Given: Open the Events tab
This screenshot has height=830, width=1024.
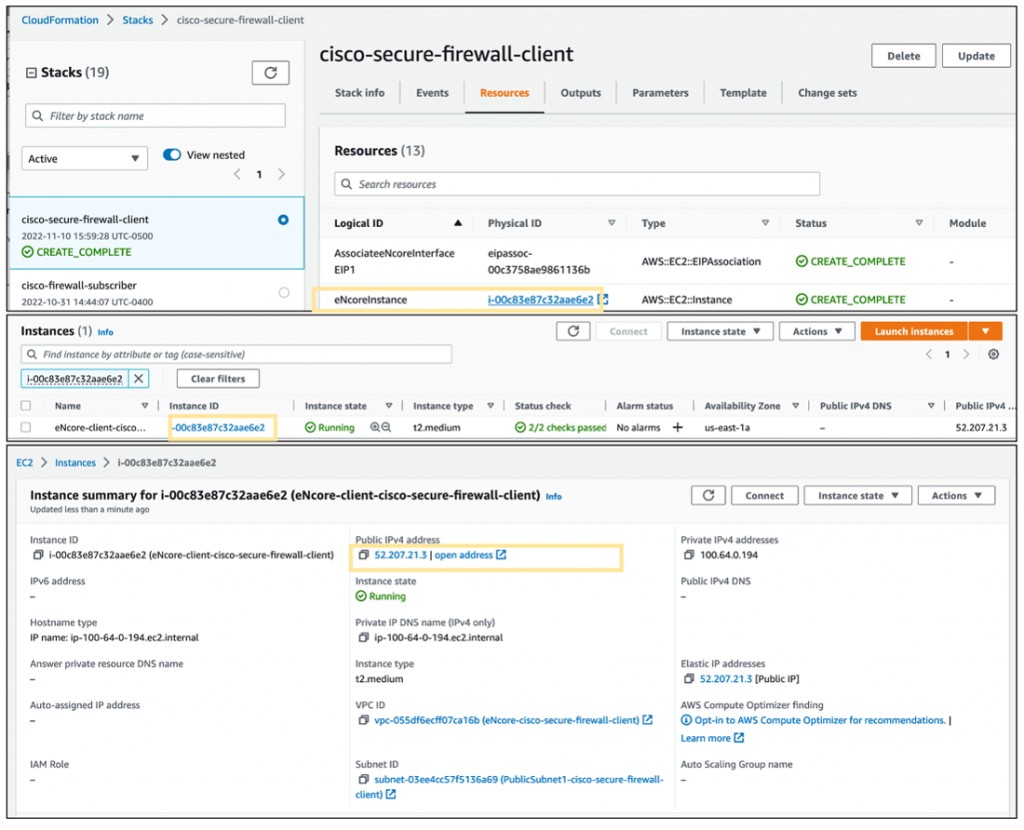Looking at the screenshot, I should click(432, 93).
